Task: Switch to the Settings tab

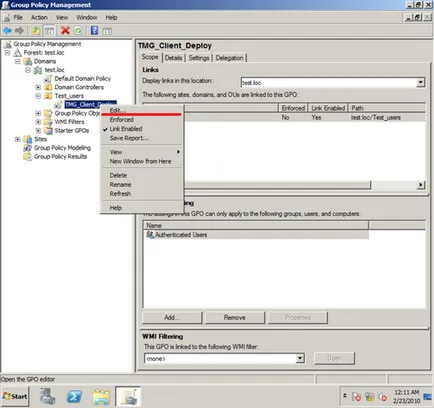Action: coord(199,58)
